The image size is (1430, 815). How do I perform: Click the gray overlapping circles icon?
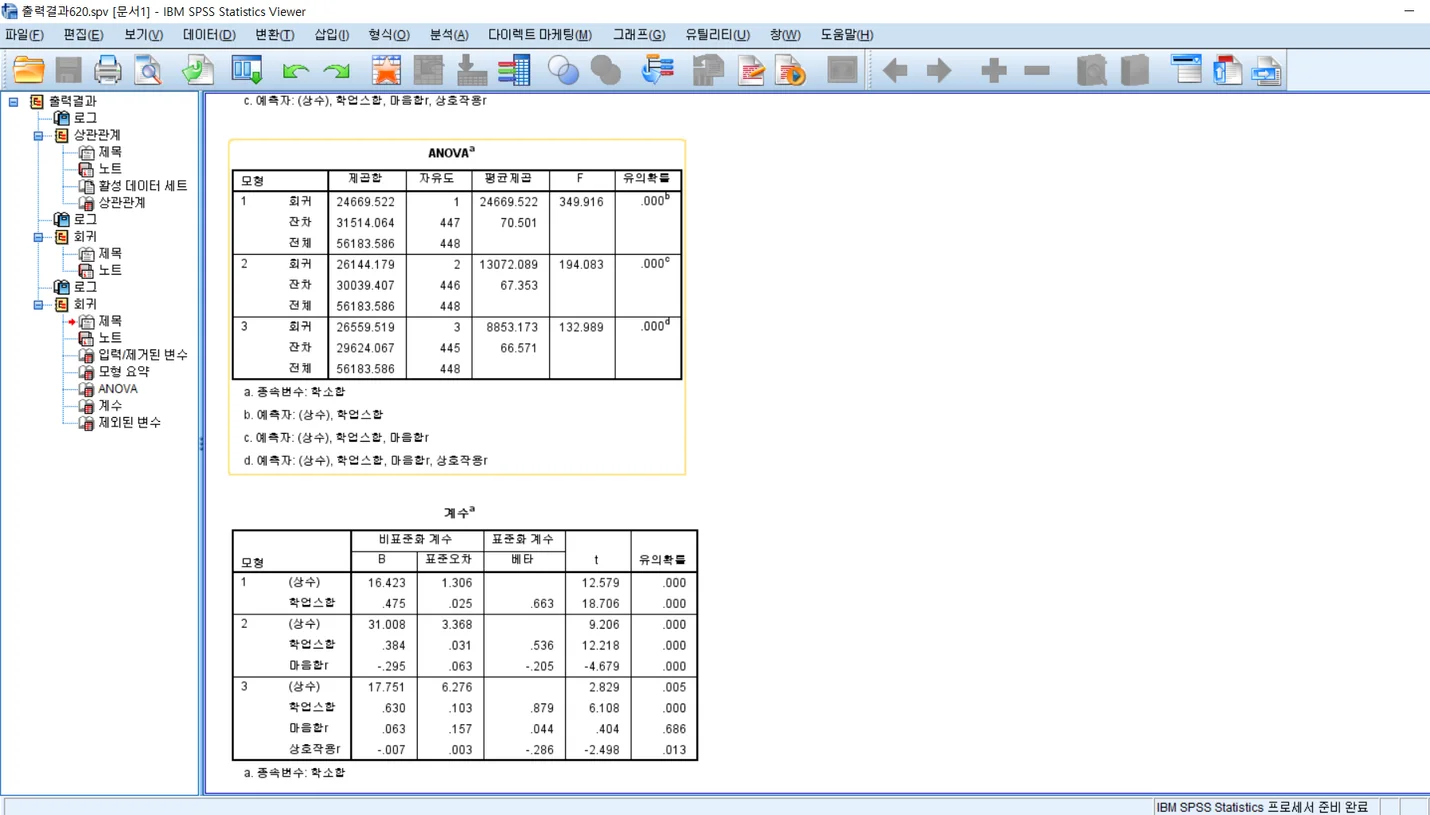point(606,70)
